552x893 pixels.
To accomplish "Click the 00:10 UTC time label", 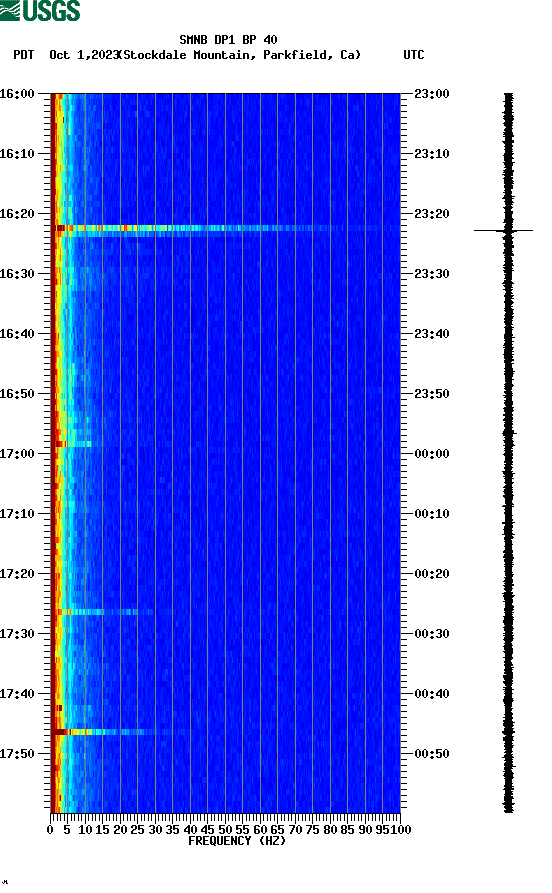I will pyautogui.click(x=432, y=514).
